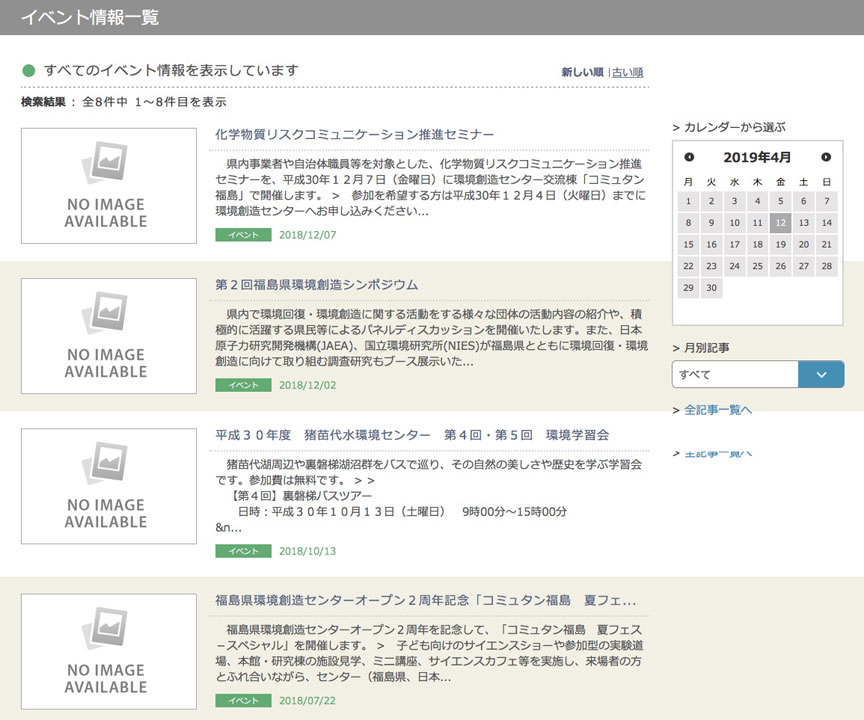Screen dimensions: 864x720
Task: Click the 全記事一覧へ link
Action: point(717,410)
